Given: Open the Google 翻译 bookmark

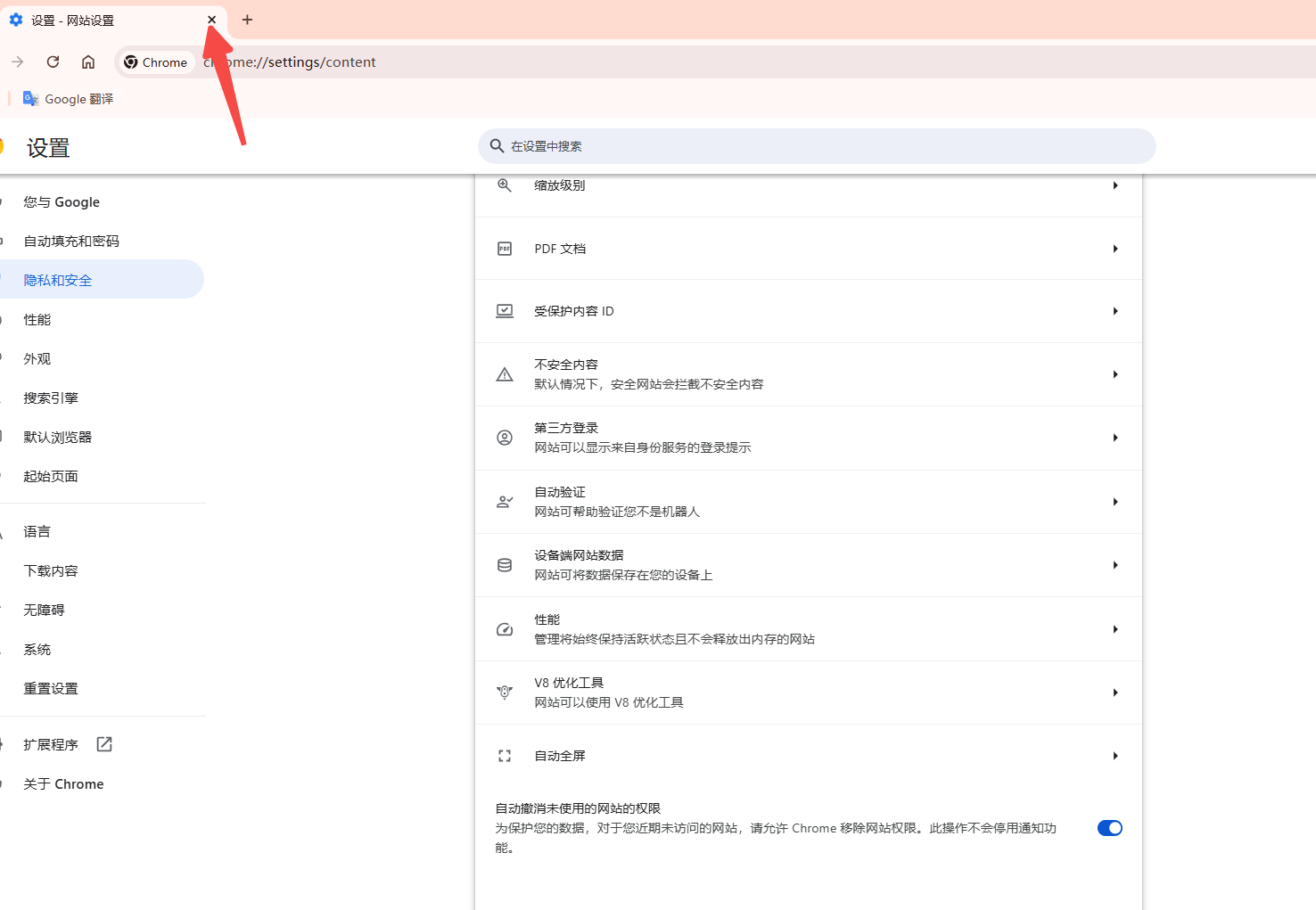Looking at the screenshot, I should tap(69, 99).
